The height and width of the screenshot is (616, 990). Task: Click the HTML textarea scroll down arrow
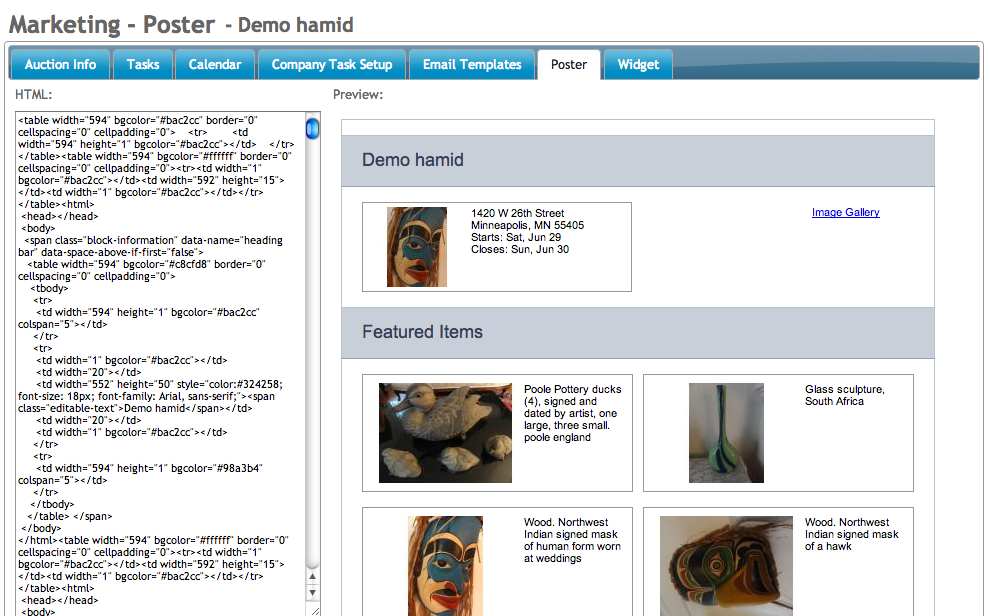click(x=313, y=593)
